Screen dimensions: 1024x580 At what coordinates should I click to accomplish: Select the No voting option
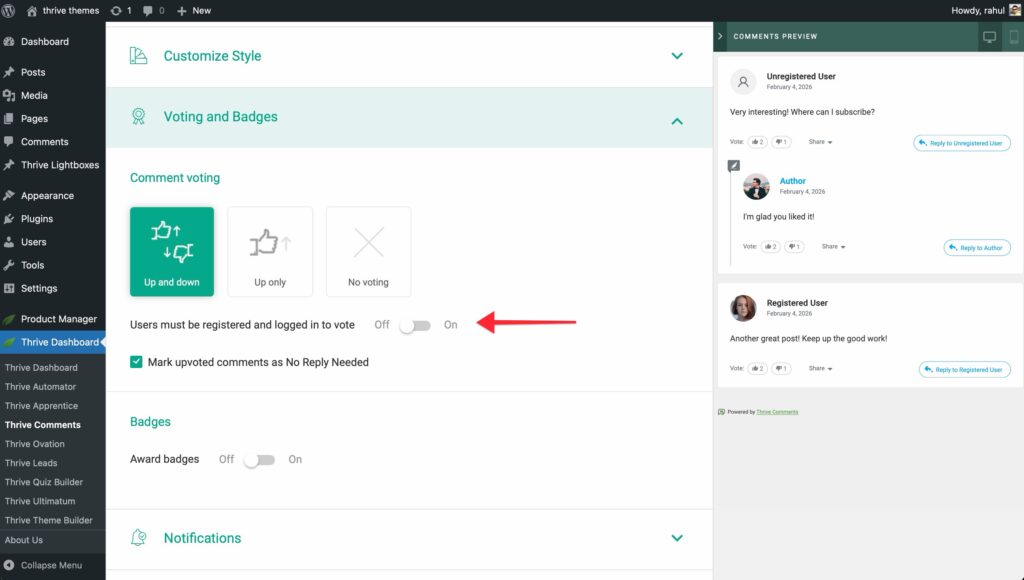click(368, 252)
